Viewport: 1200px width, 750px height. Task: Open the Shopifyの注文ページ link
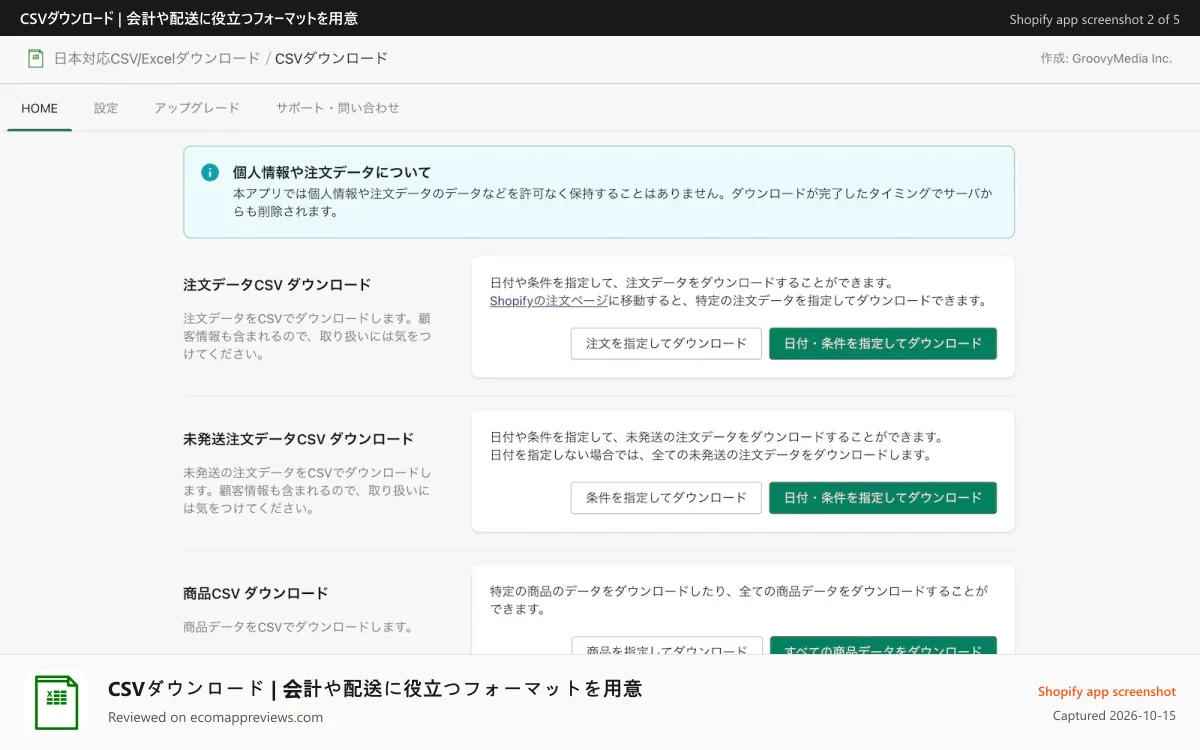point(549,300)
